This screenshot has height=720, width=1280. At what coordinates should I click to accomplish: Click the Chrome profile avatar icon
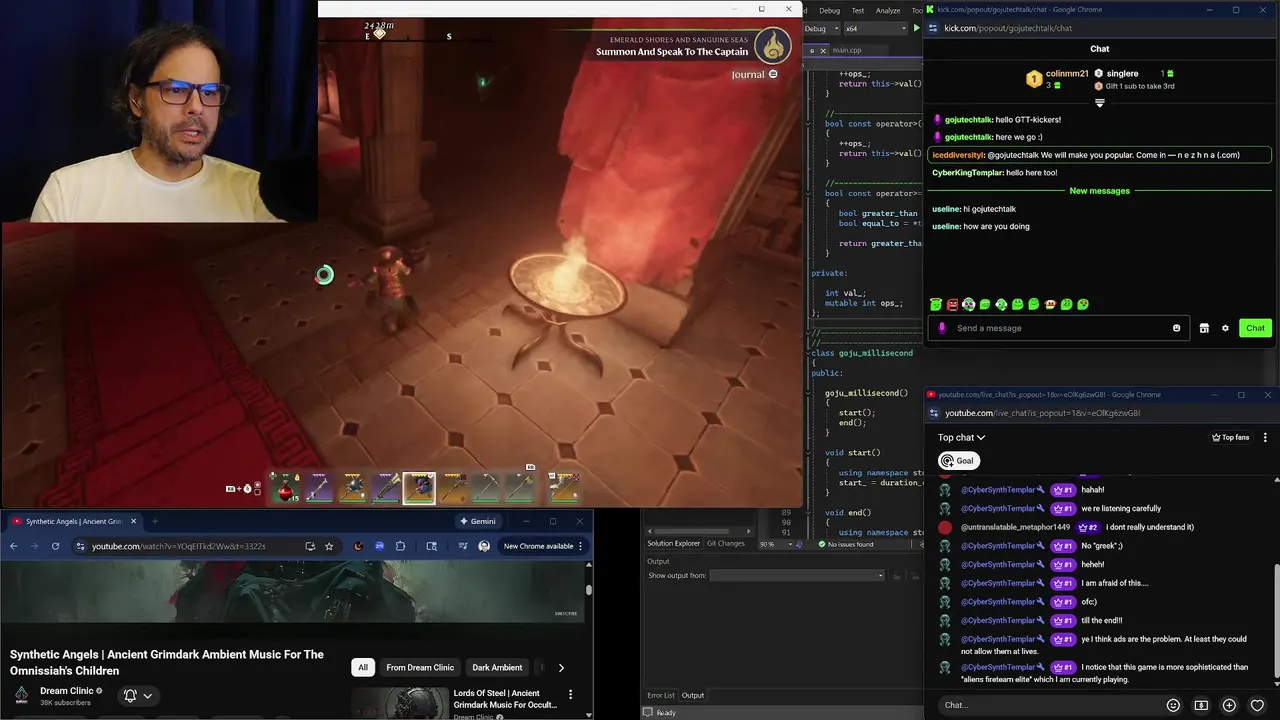pyautogui.click(x=484, y=546)
